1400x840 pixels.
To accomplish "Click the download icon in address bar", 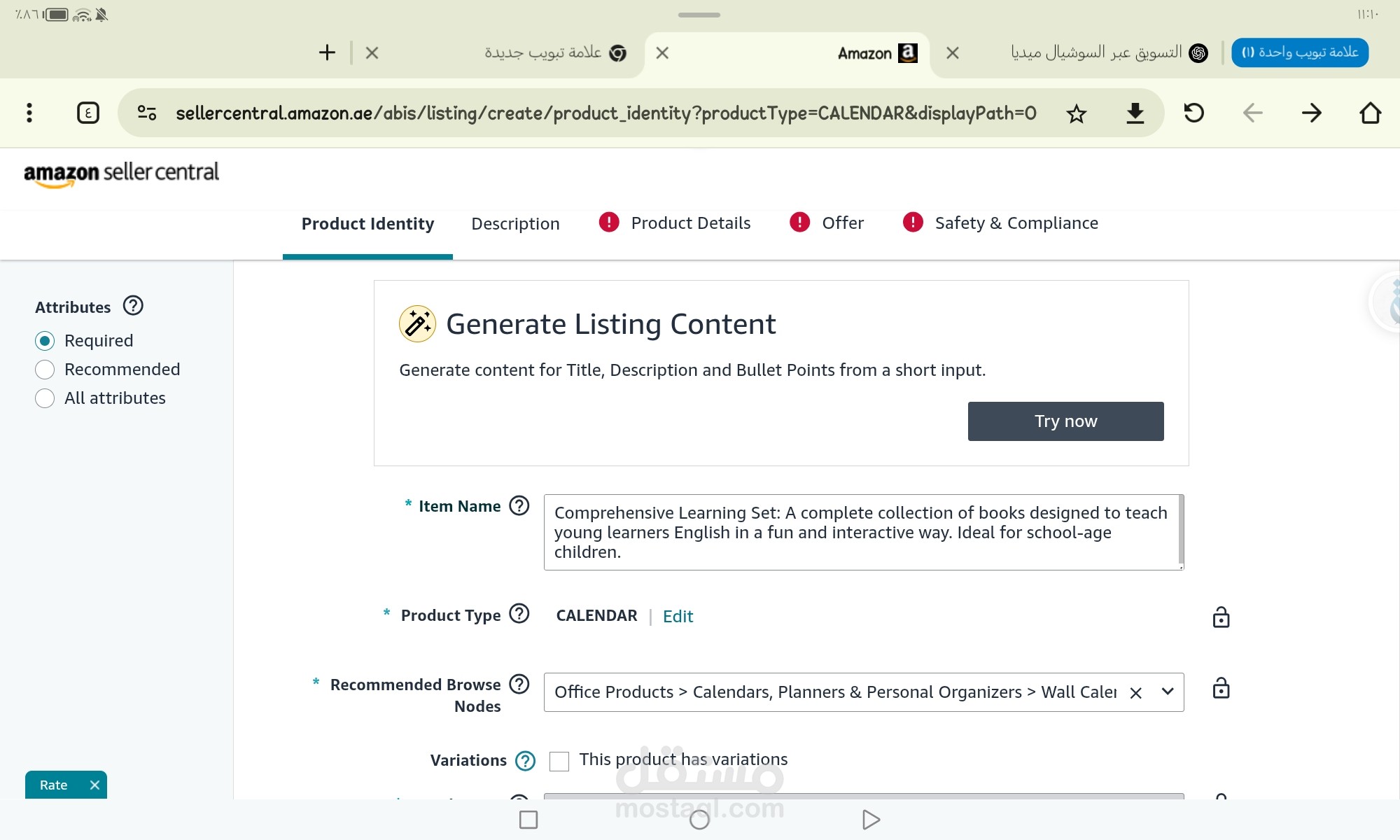I will click(x=1135, y=113).
